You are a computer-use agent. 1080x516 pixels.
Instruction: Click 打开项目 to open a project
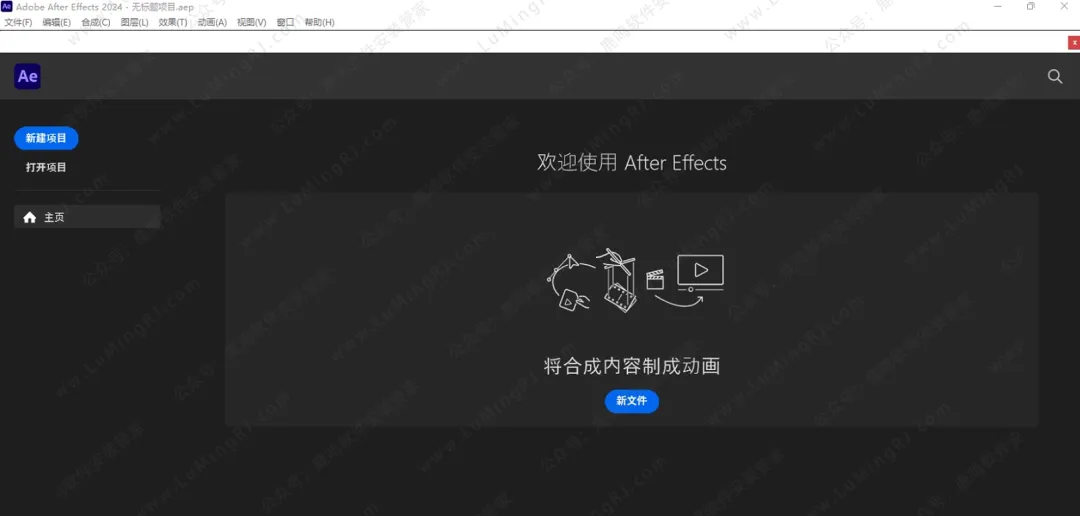tap(46, 167)
